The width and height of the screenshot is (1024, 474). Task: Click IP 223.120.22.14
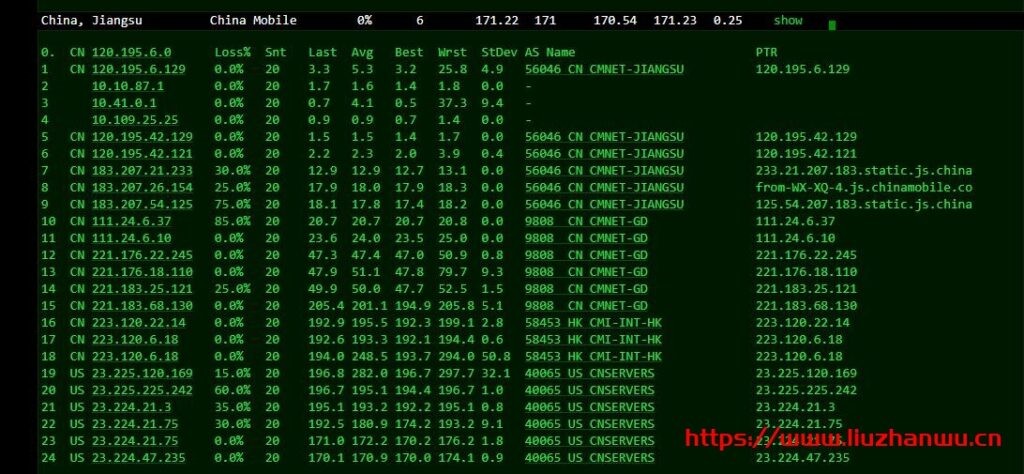coord(138,323)
